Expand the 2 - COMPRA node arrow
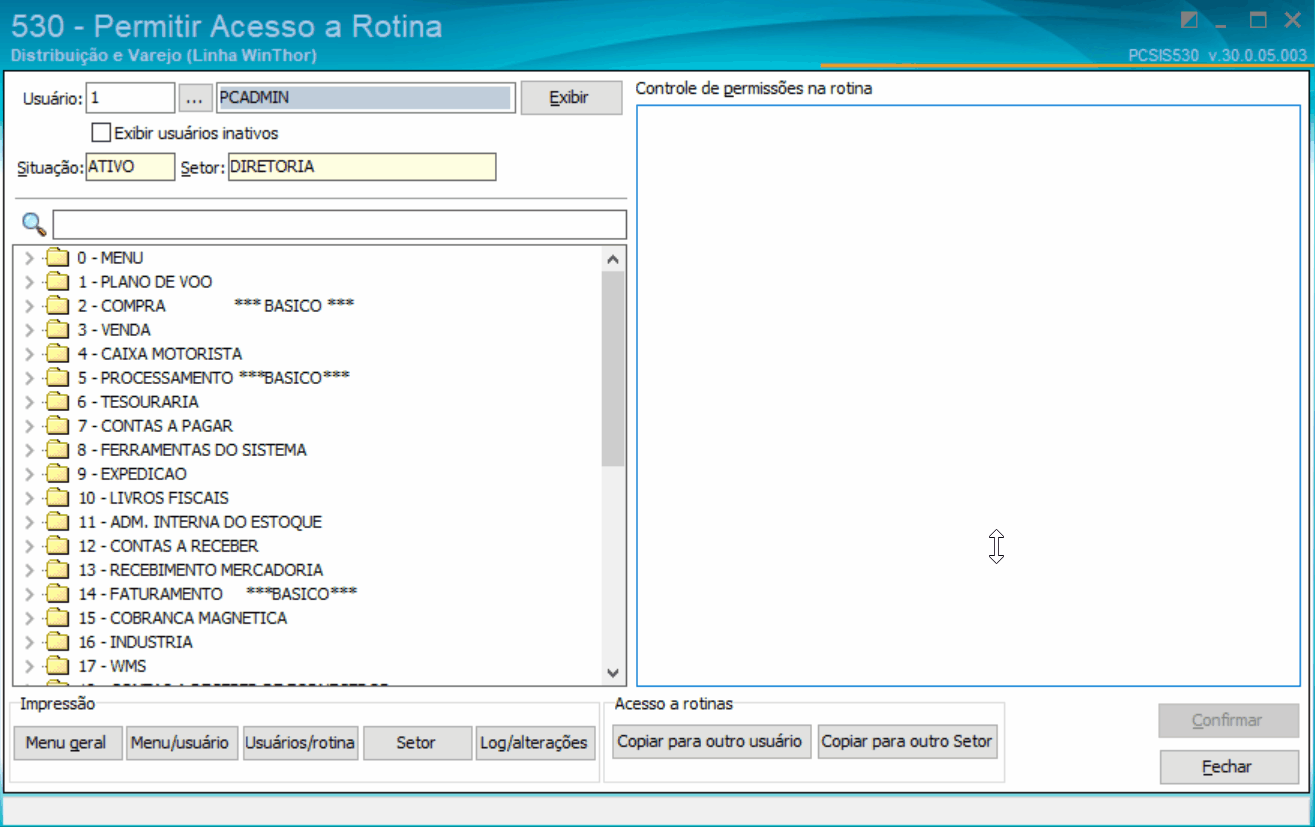Image resolution: width=1315 pixels, height=827 pixels. click(x=29, y=306)
